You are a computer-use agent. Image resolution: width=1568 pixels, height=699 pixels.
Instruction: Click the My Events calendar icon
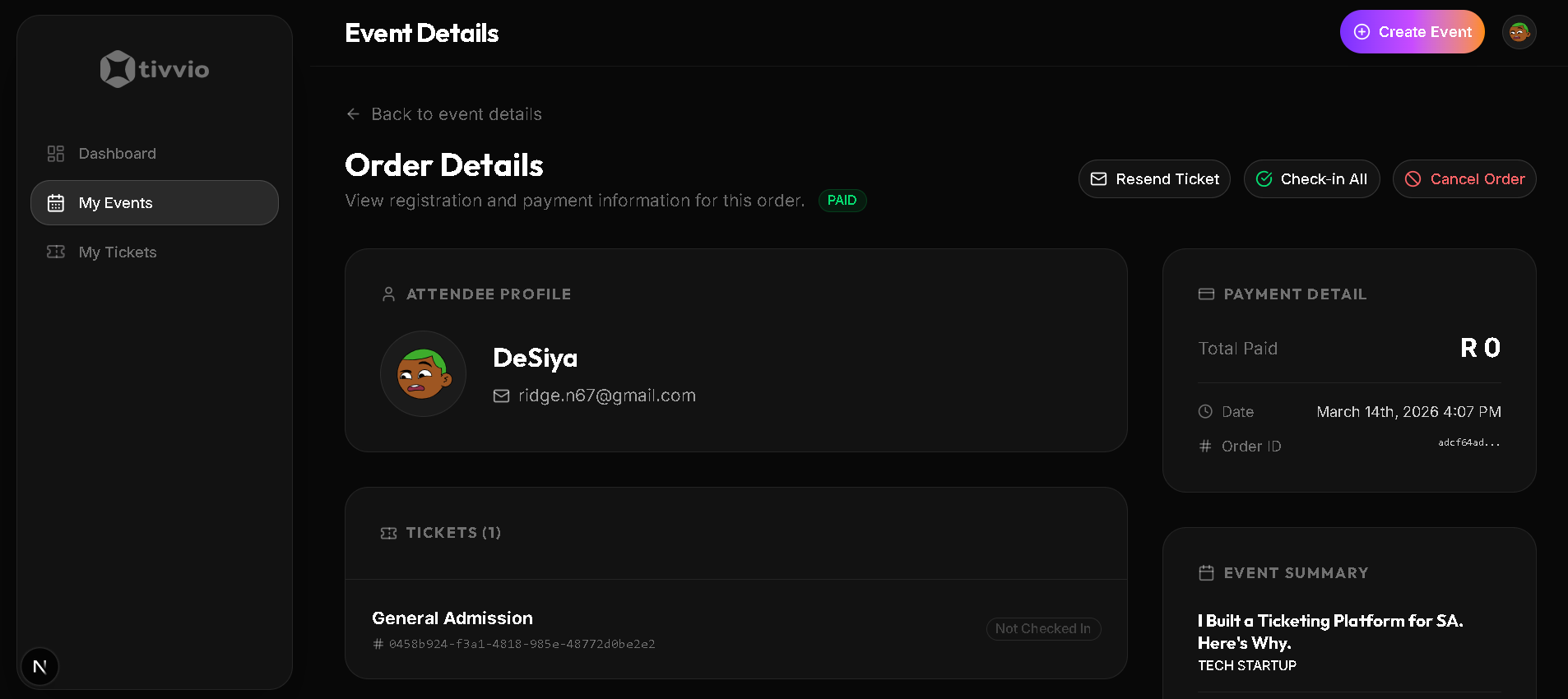coord(56,203)
